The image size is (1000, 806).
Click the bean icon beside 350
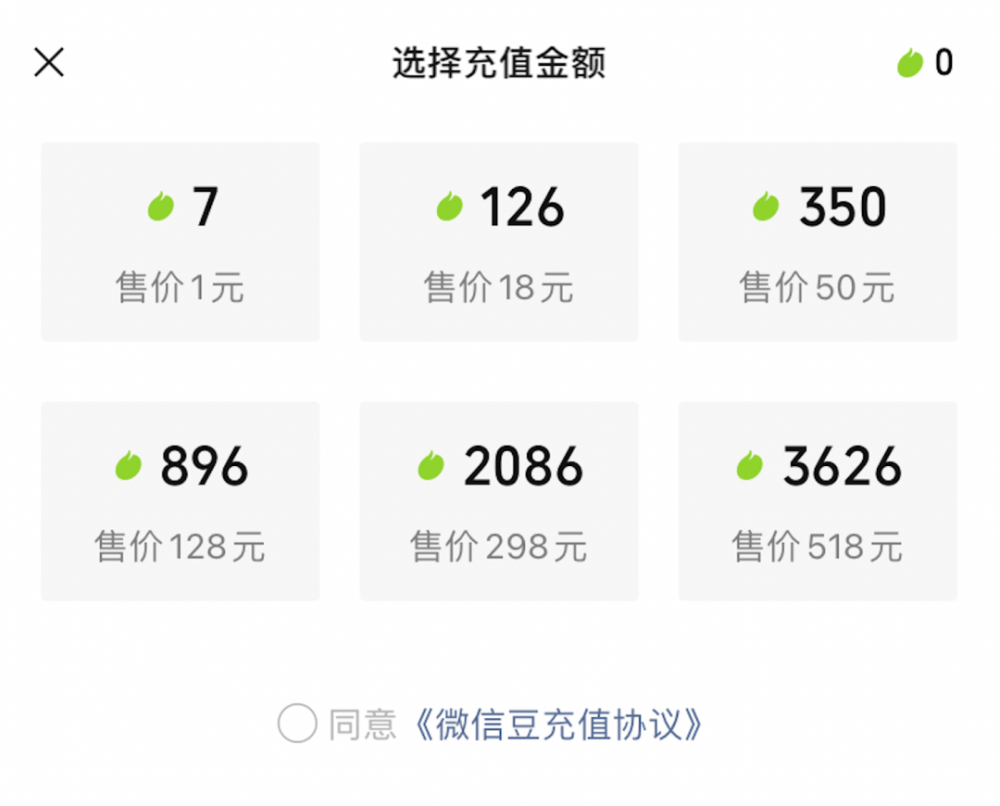tap(766, 207)
